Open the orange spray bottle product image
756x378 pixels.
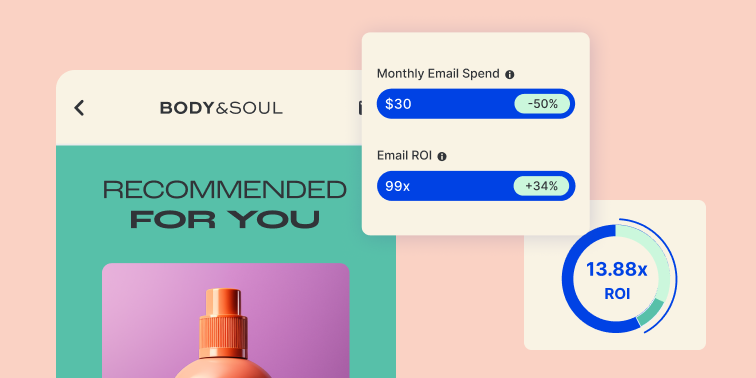point(226,321)
